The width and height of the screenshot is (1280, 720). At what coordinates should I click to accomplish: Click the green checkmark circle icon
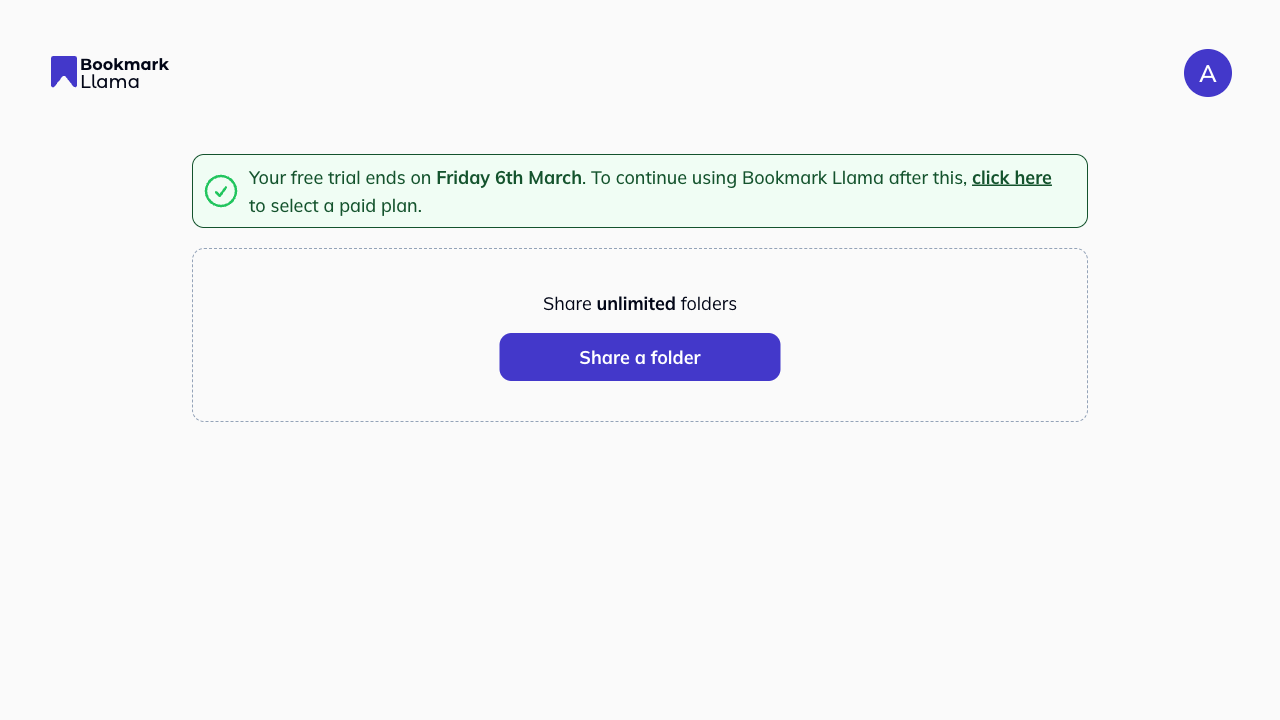point(221,191)
